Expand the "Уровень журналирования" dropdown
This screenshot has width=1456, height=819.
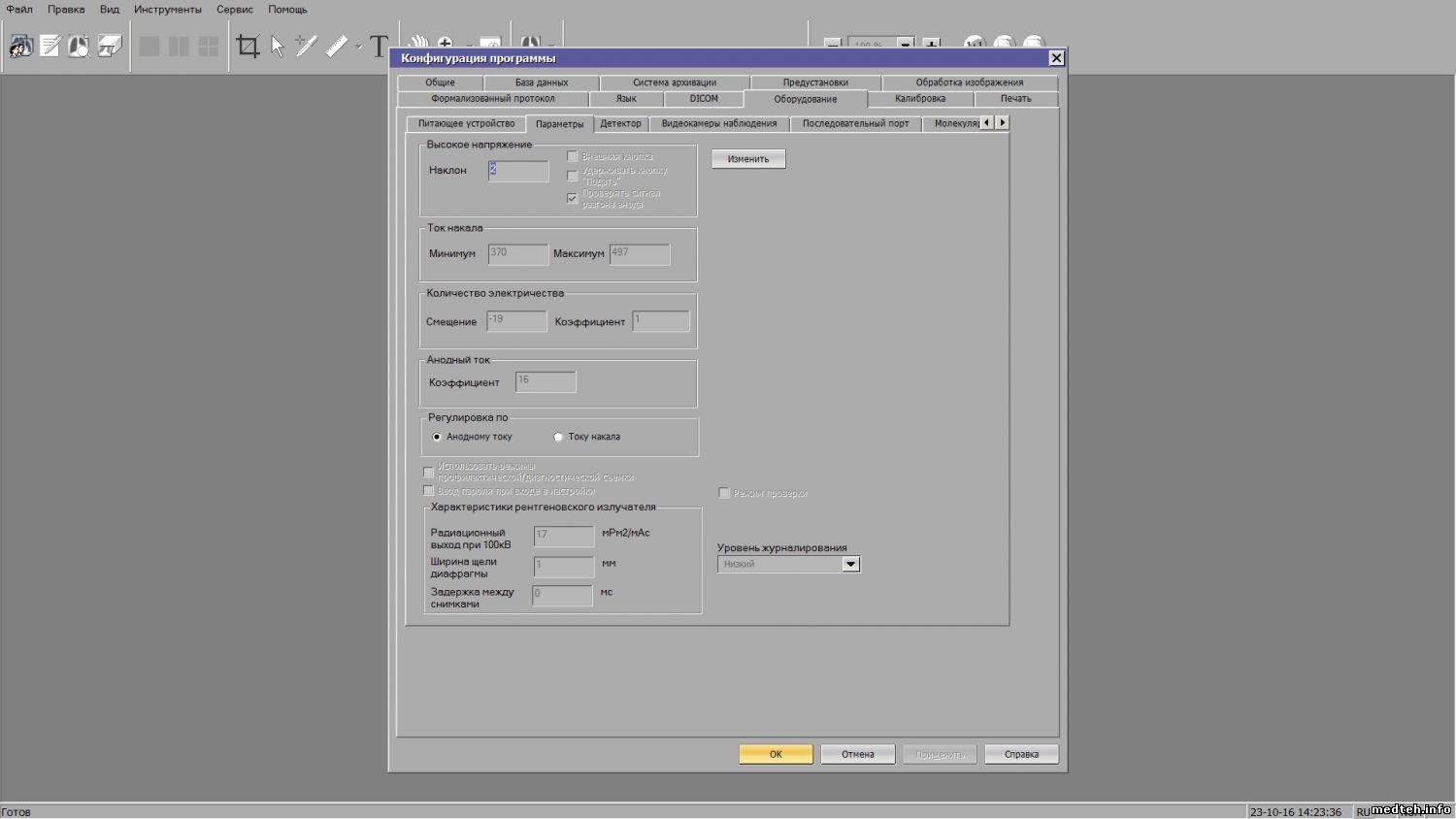pos(850,564)
